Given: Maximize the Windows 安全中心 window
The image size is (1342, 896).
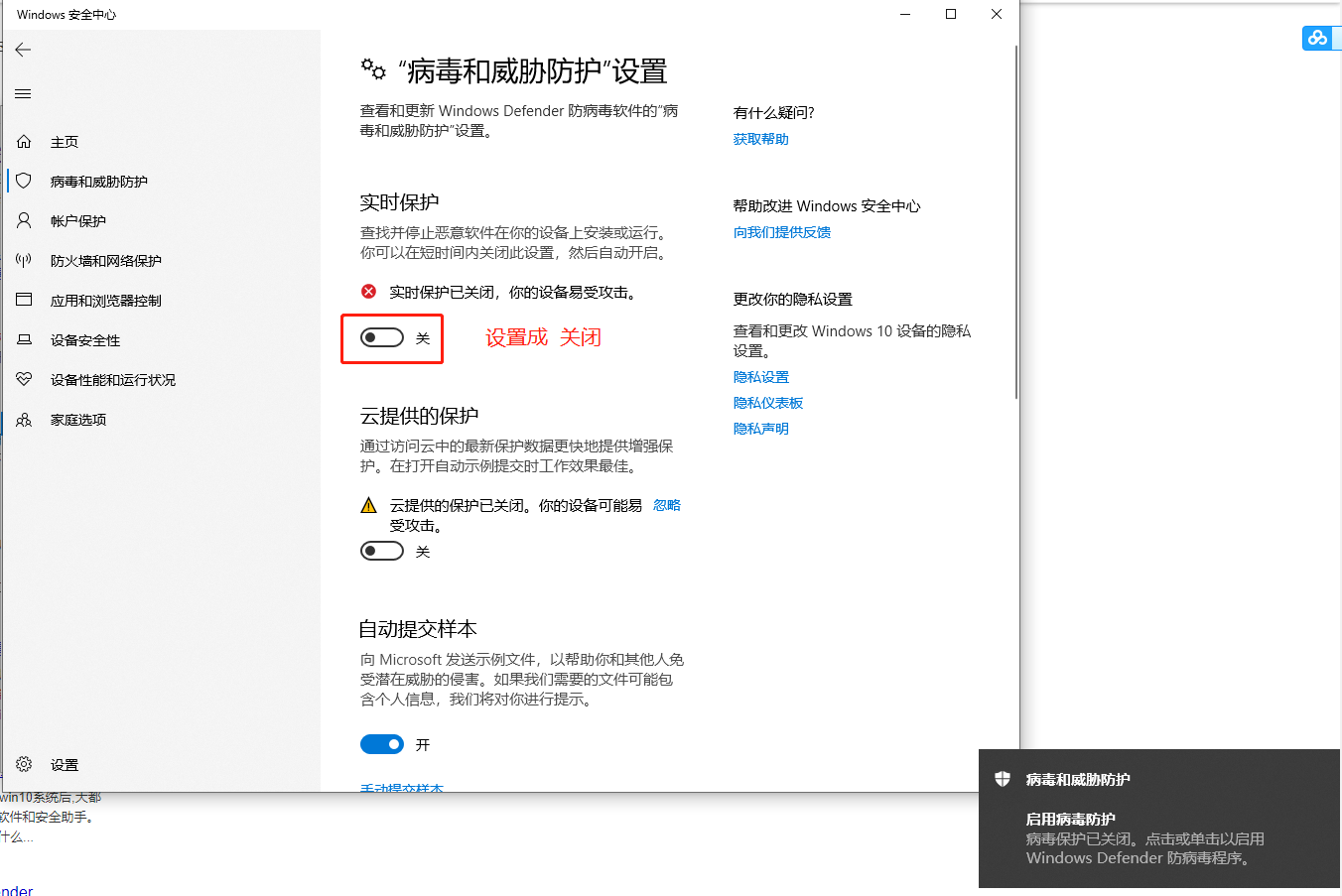Looking at the screenshot, I should coord(951,14).
